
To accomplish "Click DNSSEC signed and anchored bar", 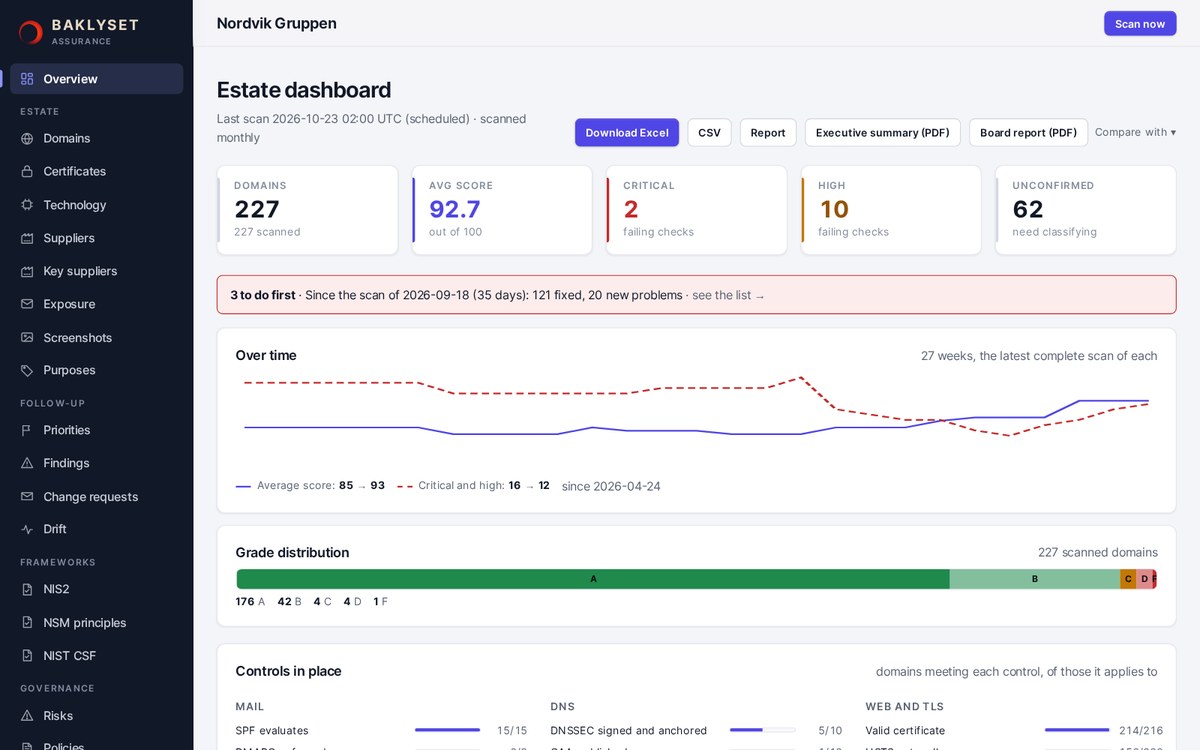I will 762,730.
